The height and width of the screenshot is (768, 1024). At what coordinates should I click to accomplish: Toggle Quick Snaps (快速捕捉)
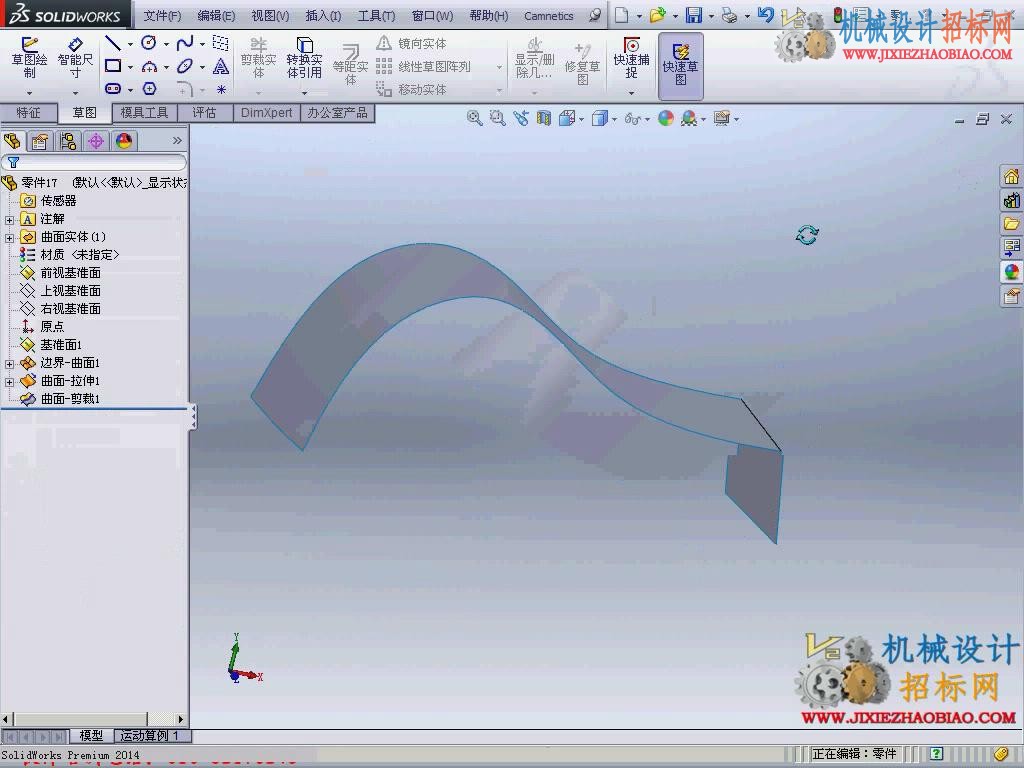pos(632,57)
